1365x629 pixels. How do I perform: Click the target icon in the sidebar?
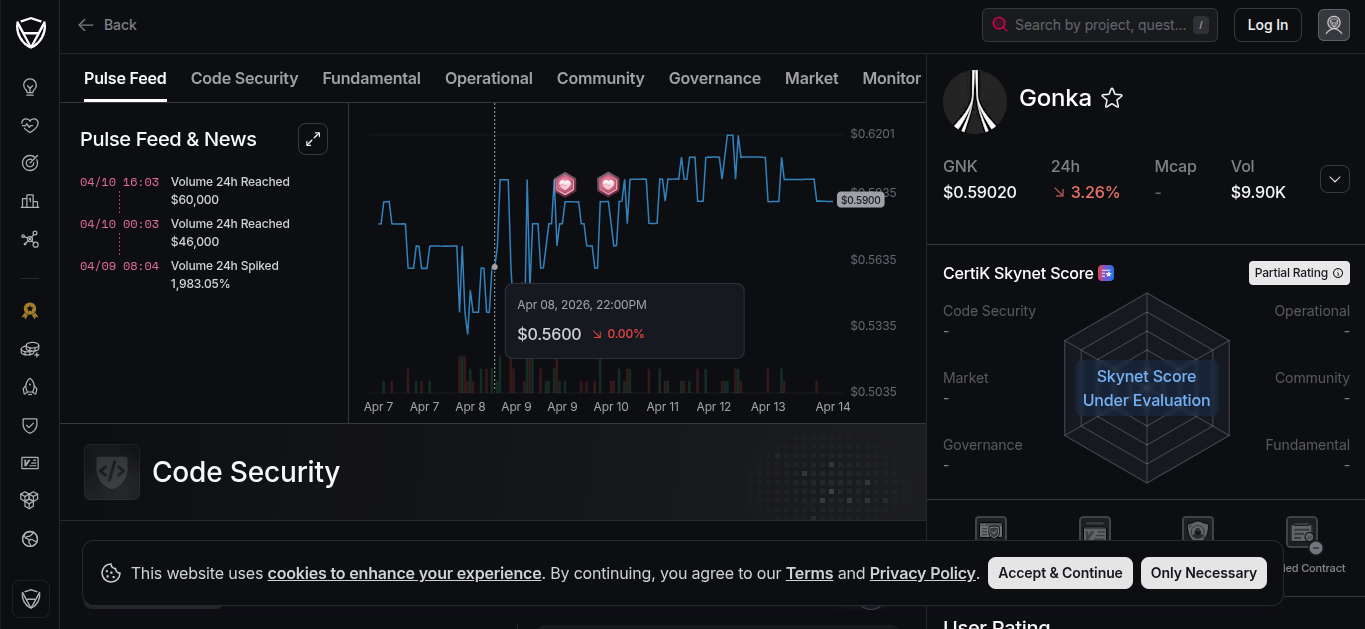click(x=30, y=163)
